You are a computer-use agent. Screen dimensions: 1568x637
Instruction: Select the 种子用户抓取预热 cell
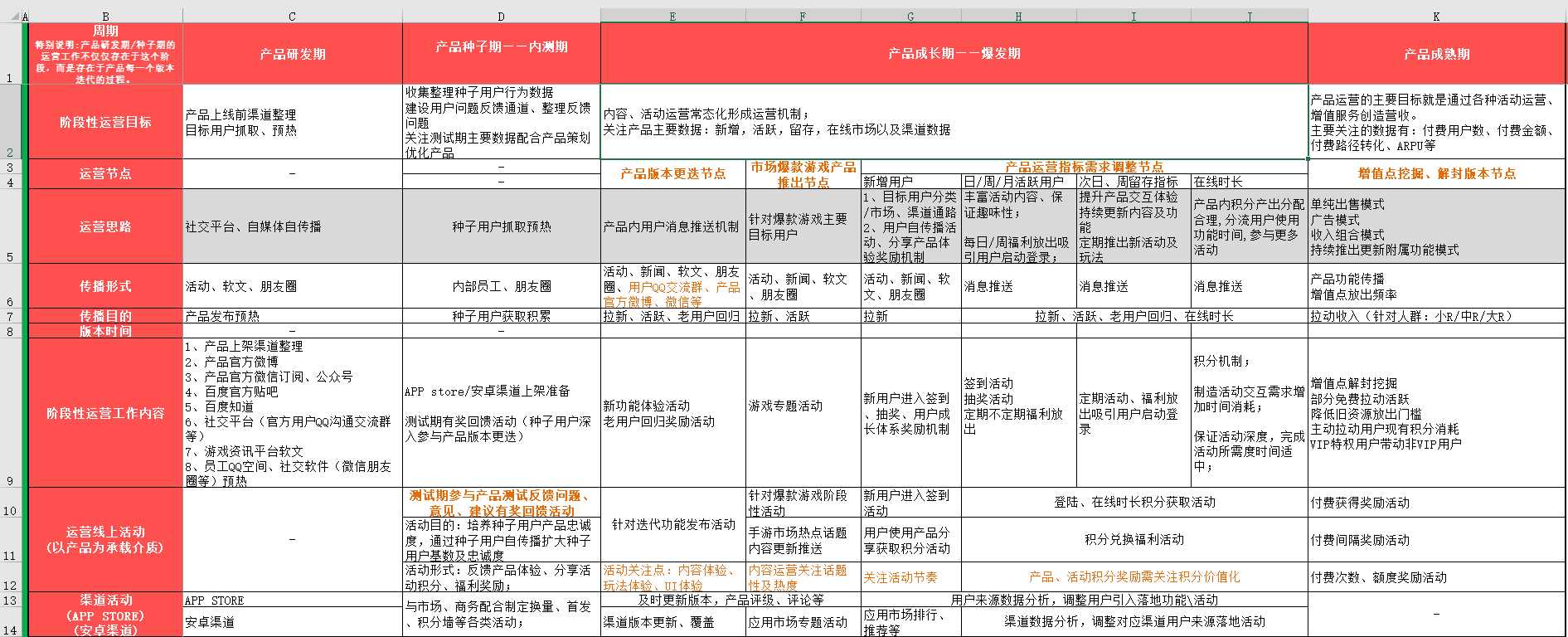pyautogui.click(x=501, y=226)
